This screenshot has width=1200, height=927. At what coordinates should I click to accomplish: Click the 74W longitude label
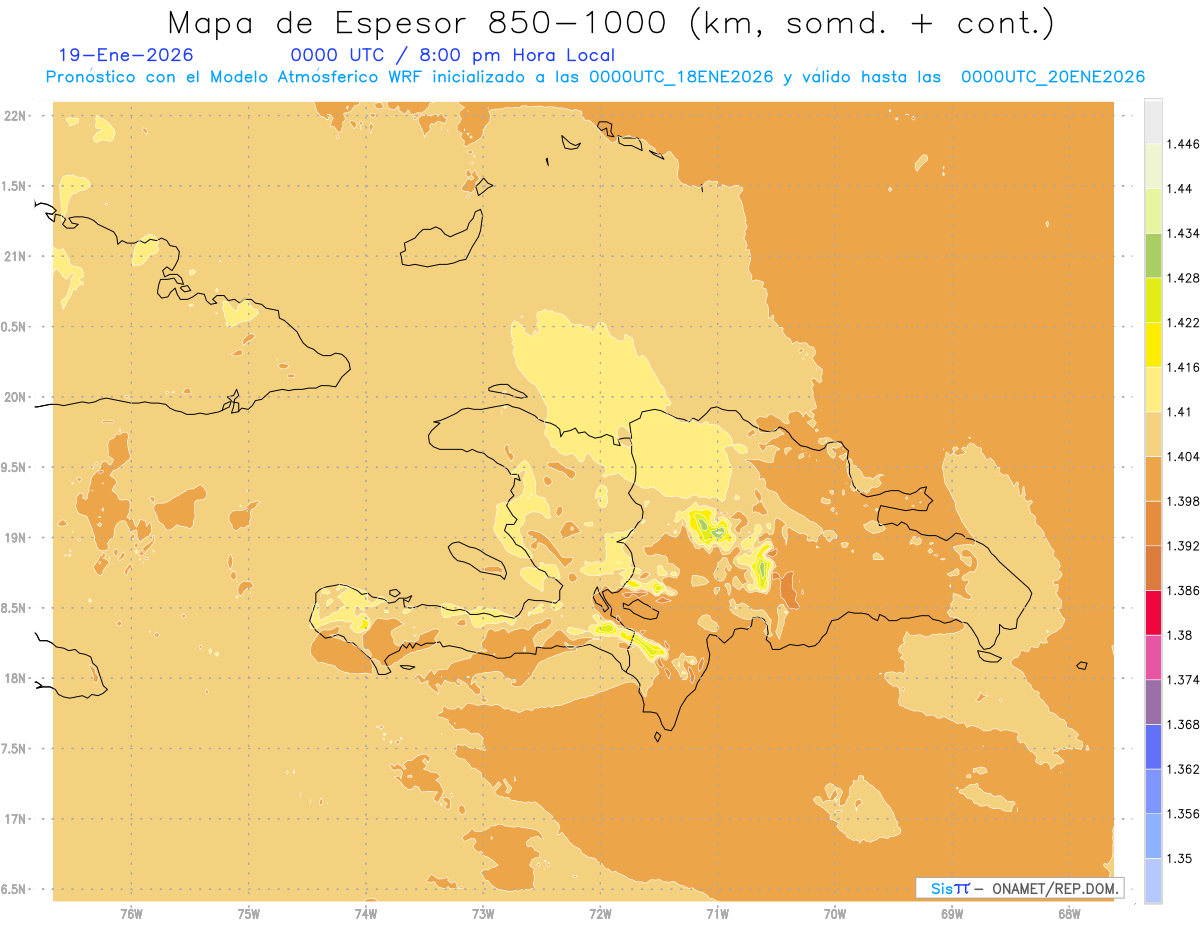[366, 914]
